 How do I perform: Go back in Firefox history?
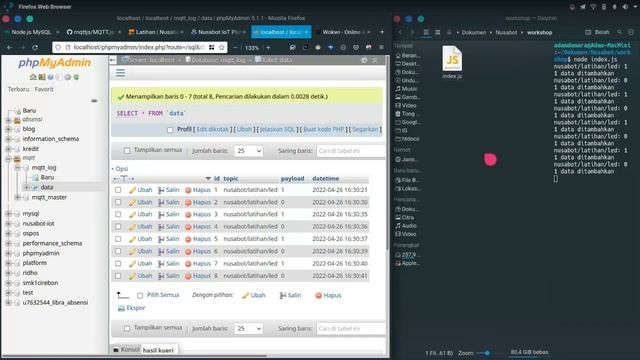click(9, 47)
